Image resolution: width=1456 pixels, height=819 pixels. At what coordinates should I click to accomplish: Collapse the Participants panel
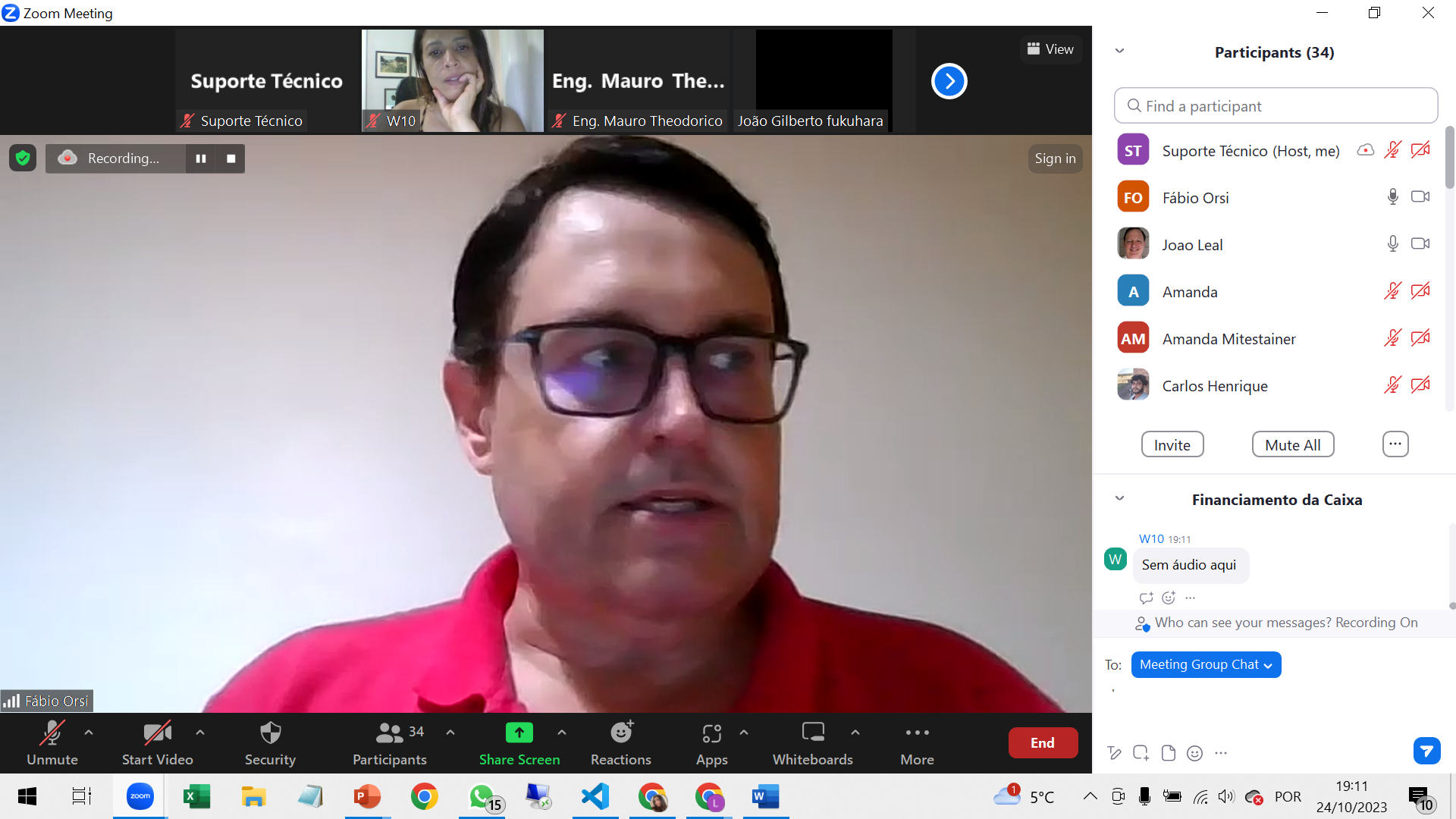1119,52
